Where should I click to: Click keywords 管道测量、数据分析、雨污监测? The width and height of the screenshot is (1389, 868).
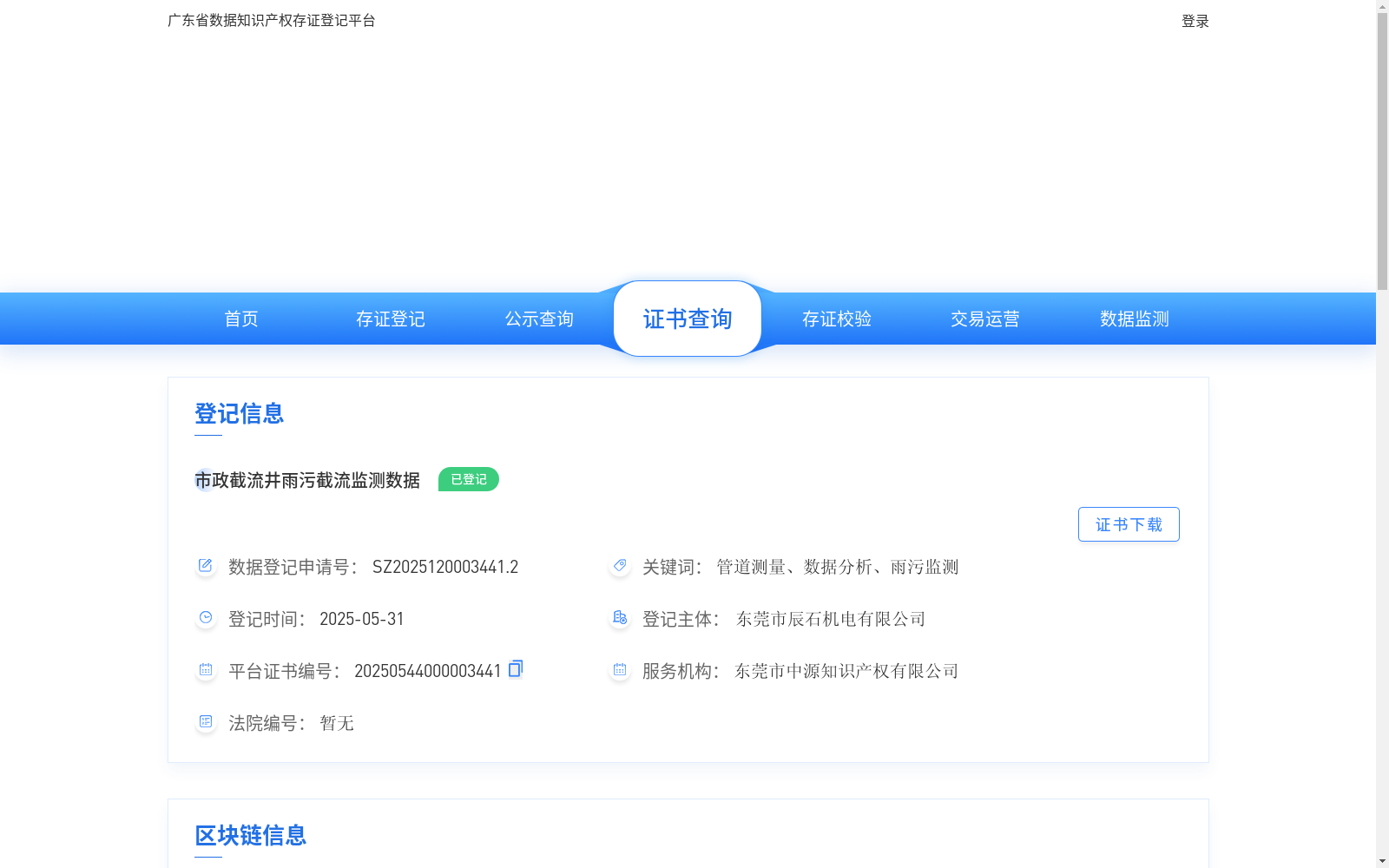(838, 567)
